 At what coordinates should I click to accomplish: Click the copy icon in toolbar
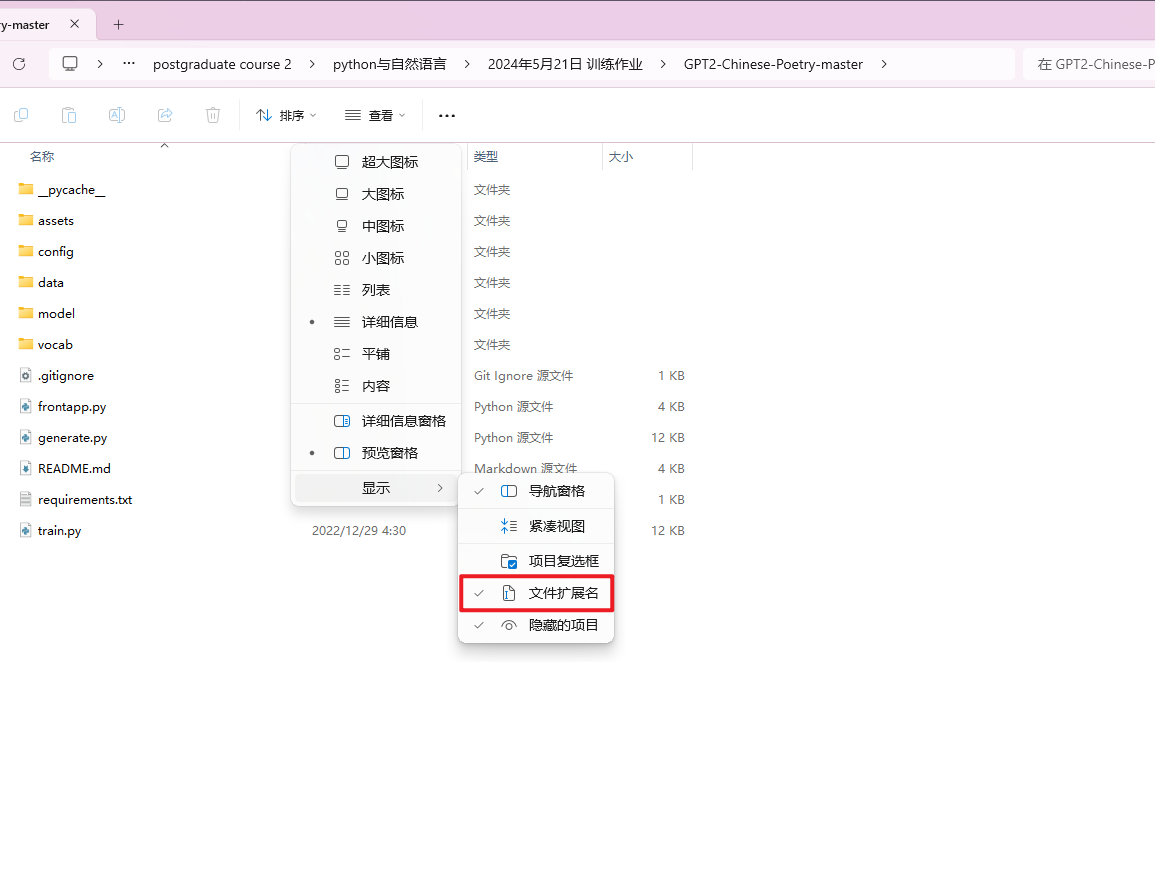click(x=20, y=115)
